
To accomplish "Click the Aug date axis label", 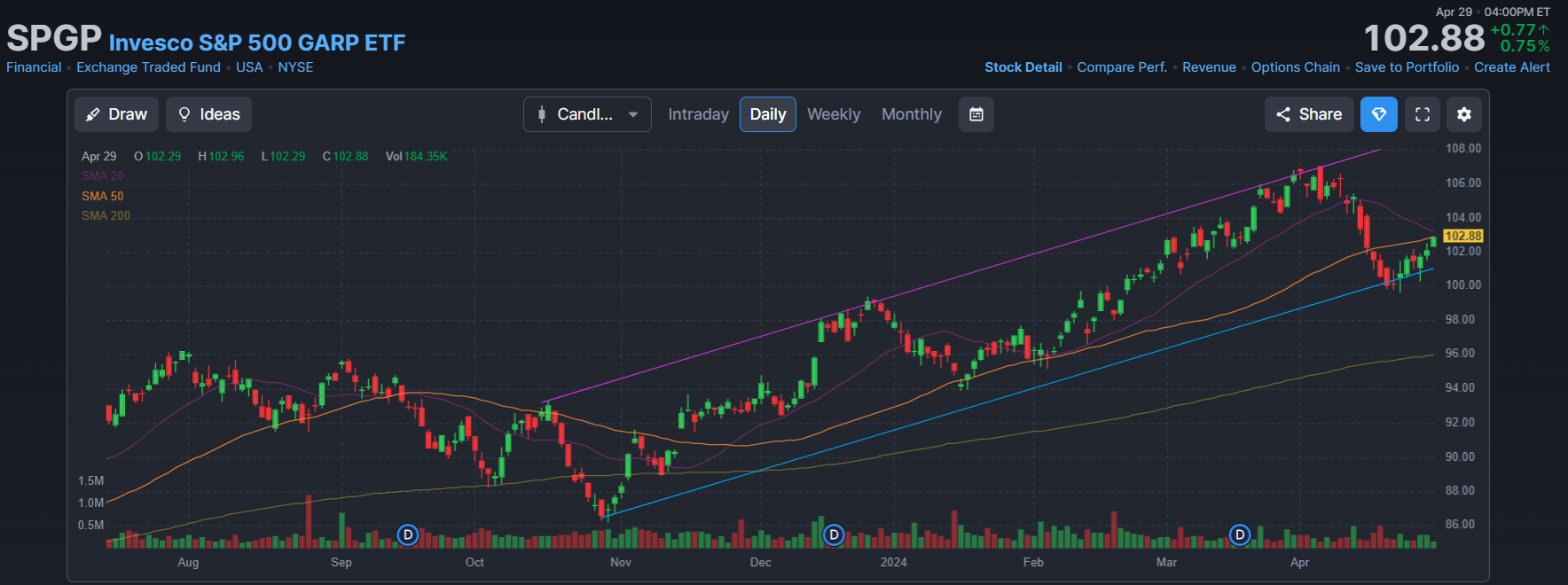I will pyautogui.click(x=188, y=562).
